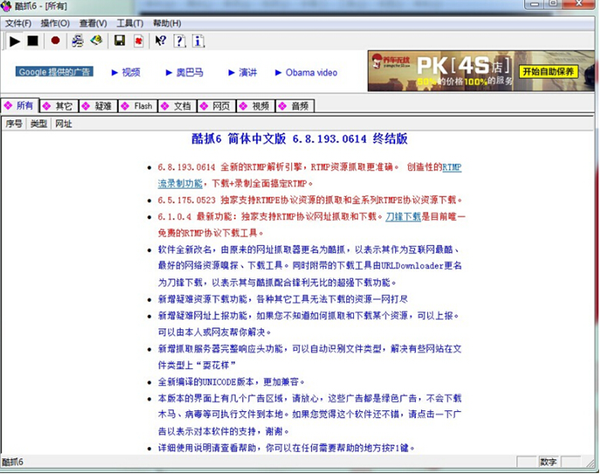The image size is (600, 474).
Task: Click the red record circle icon
Action: pyautogui.click(x=55, y=40)
